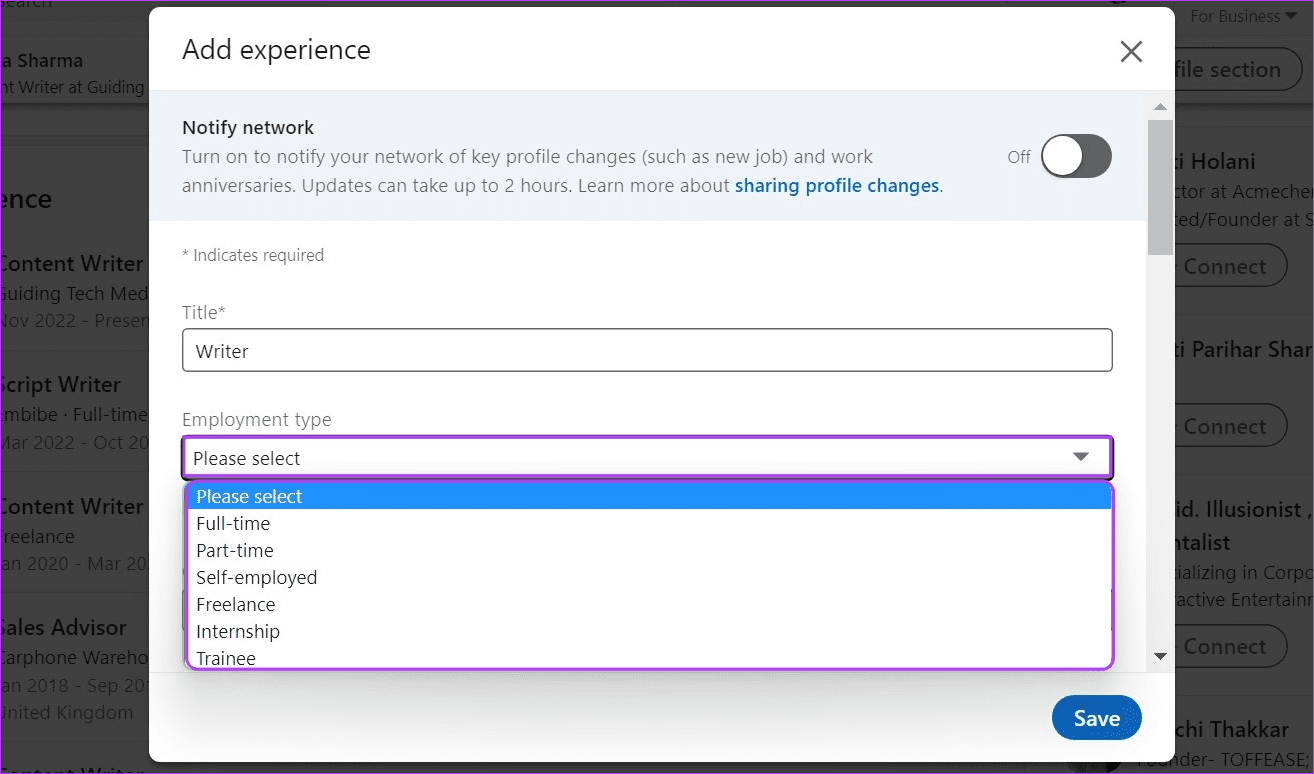Connect with the Illusionist profile suggestion
The image size is (1314, 774).
1230,647
